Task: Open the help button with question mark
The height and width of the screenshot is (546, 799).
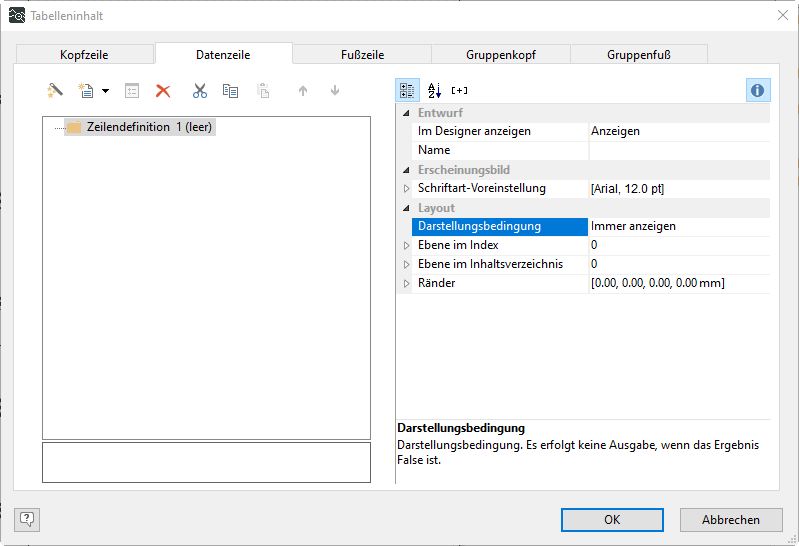Action: 27,519
